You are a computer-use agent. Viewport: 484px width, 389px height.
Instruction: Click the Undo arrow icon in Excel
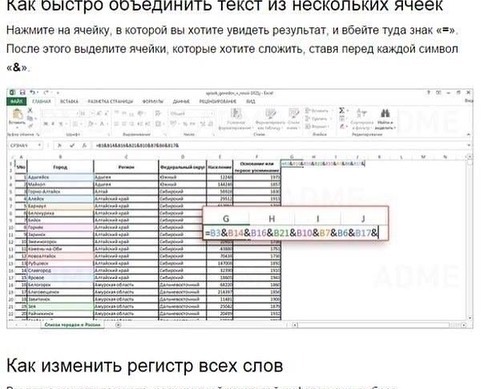33,92
